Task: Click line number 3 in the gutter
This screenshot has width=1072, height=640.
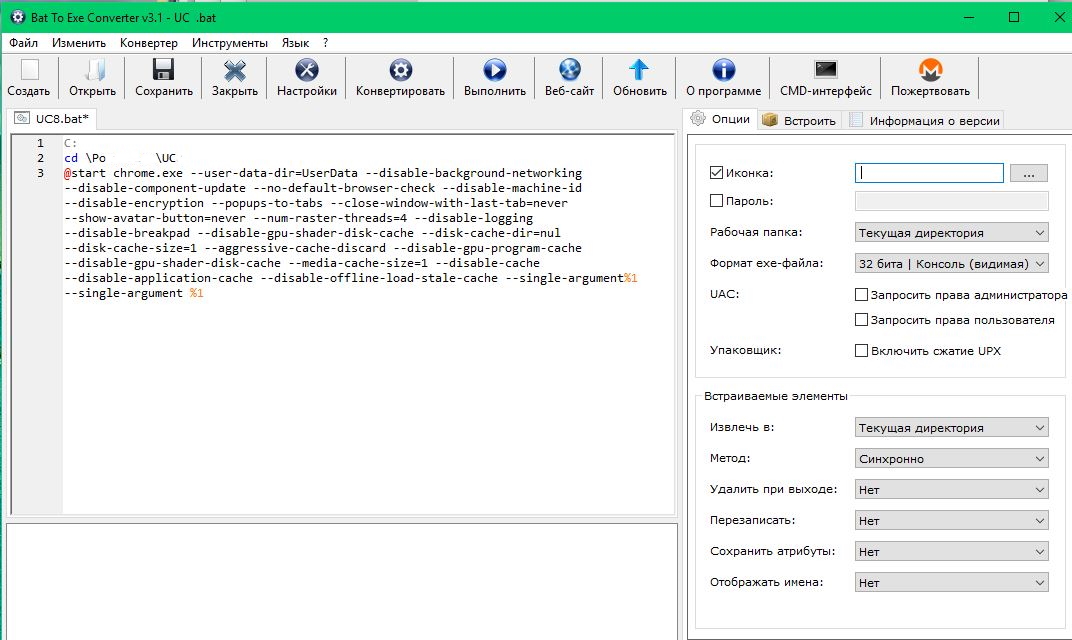Action: (40, 173)
